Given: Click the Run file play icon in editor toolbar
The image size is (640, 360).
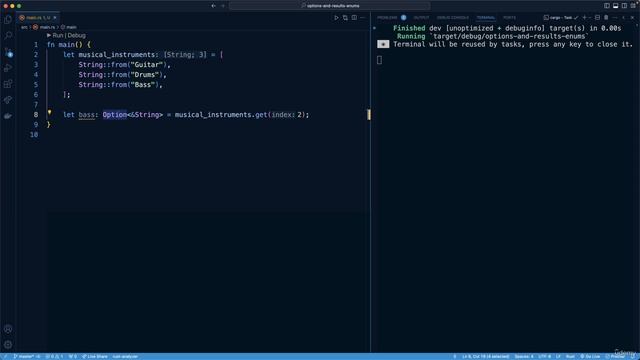Looking at the screenshot, I should pyautogui.click(x=336, y=18).
